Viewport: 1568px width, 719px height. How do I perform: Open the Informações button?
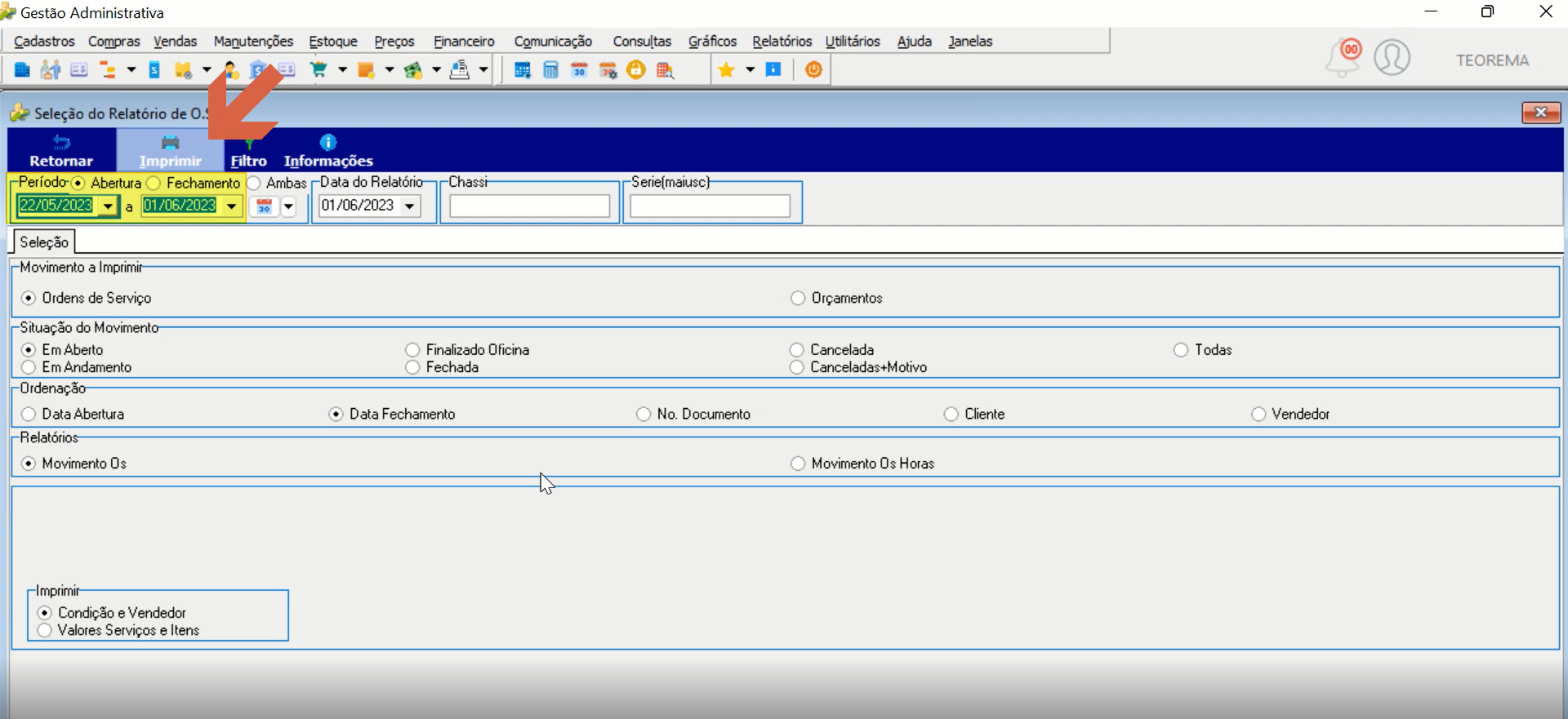point(328,152)
